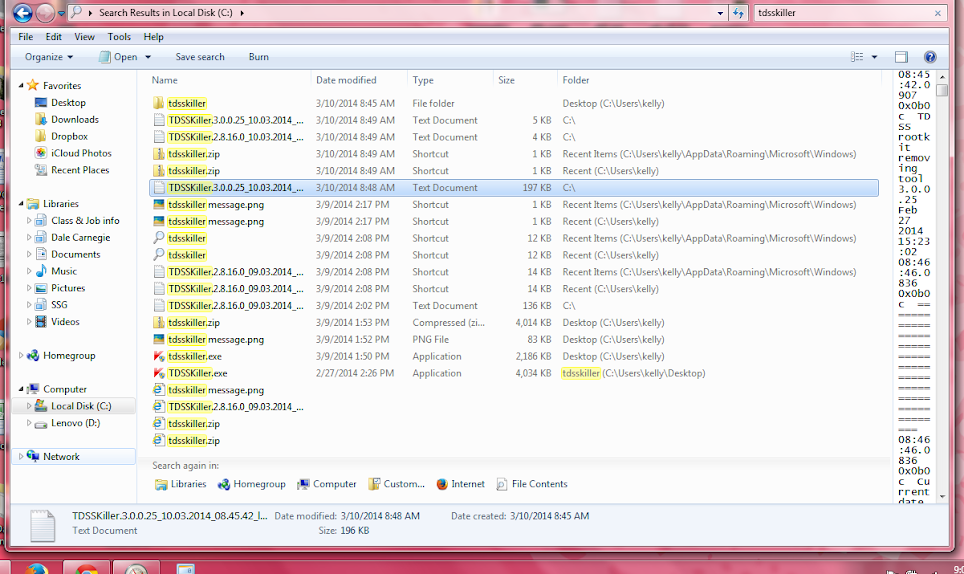Select Dropbox in Favorites
This screenshot has width=964, height=574.
(69, 136)
